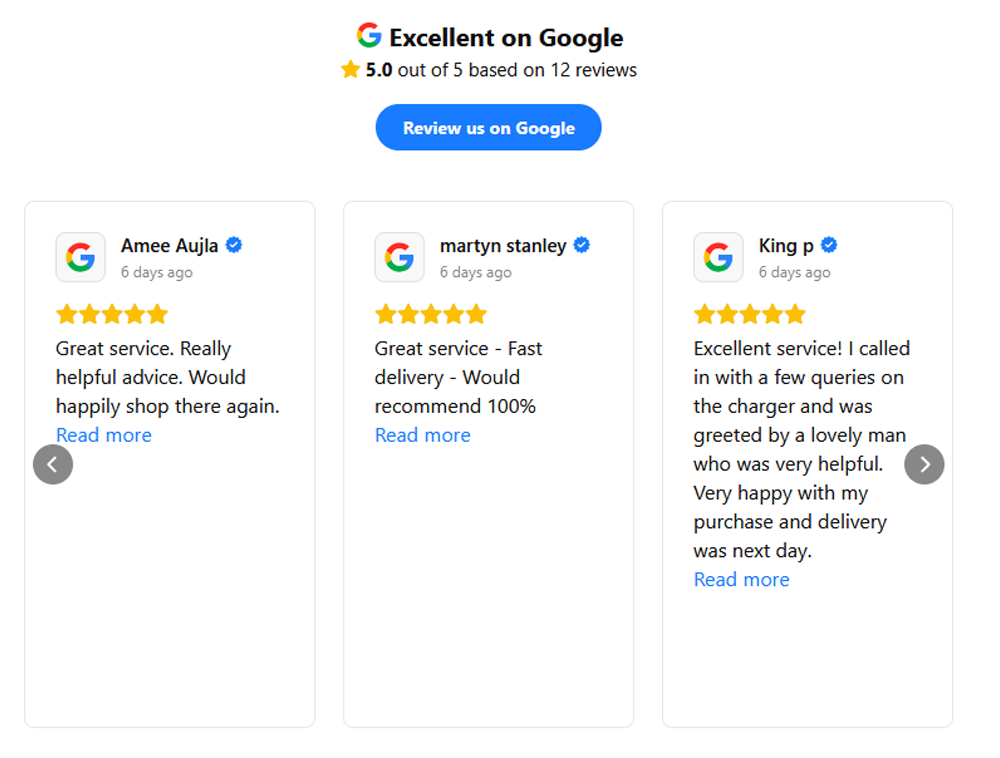
Task: Click the Google logo beside 'Excellent on Google'
Action: click(x=370, y=36)
